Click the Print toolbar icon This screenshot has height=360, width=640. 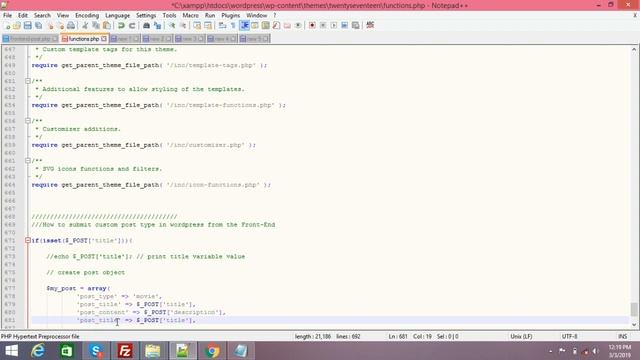click(71, 26)
